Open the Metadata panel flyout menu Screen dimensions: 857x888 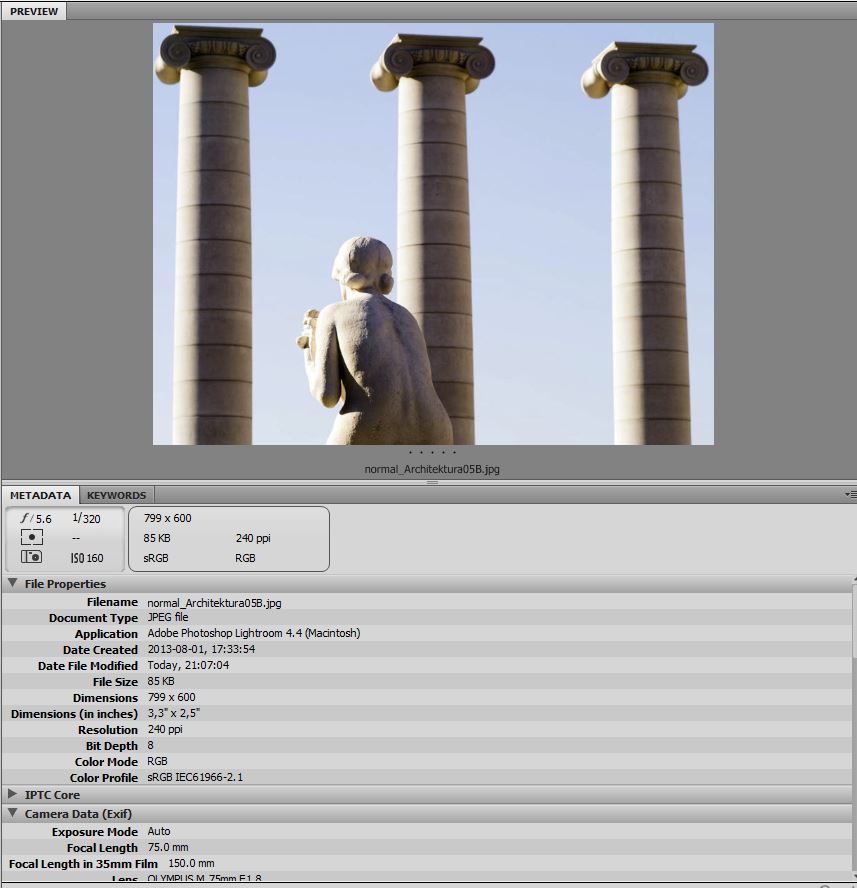pos(849,494)
